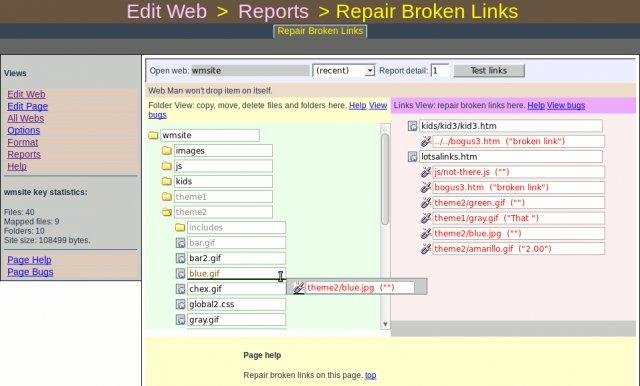Select the Repair Broken Links tab

tap(320, 31)
